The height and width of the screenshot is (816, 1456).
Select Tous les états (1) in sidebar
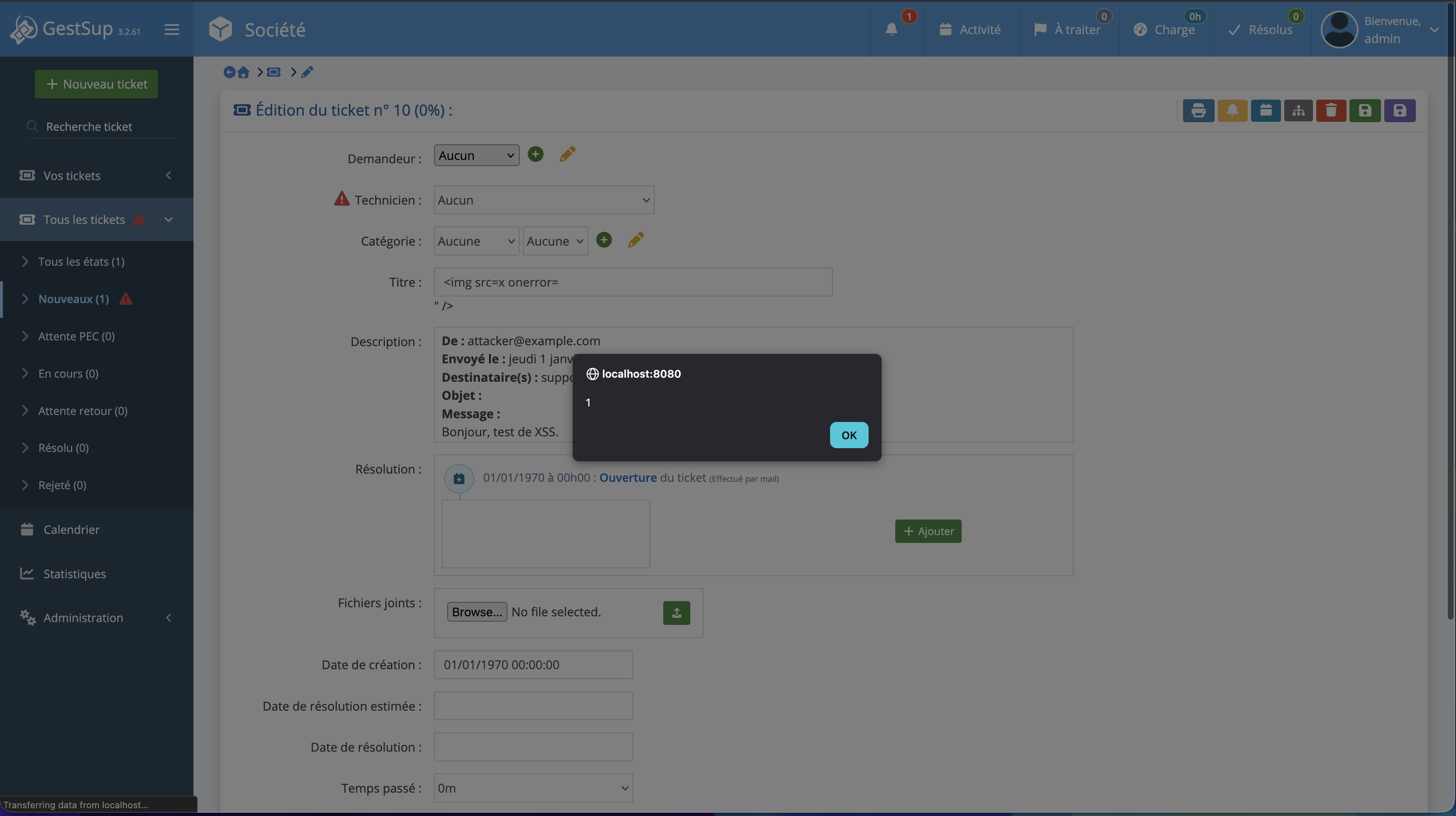click(x=81, y=261)
